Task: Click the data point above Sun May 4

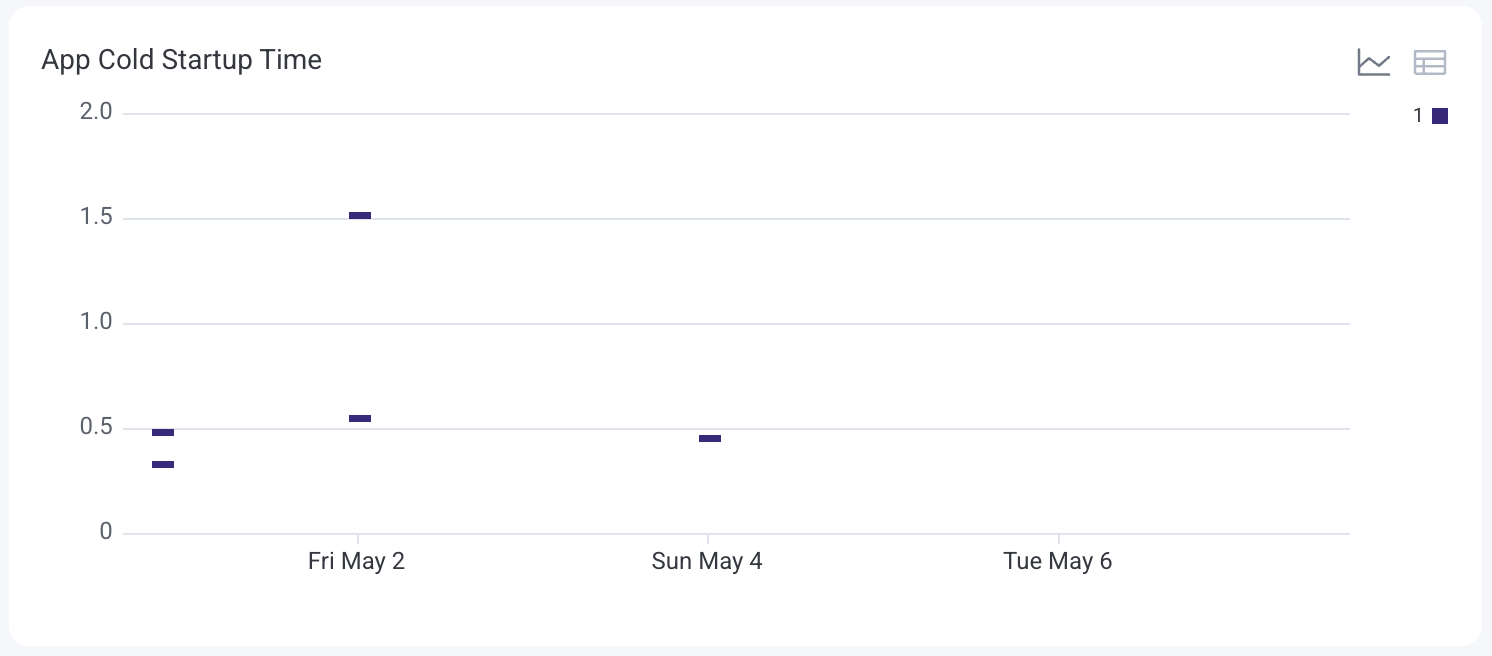Action: tap(709, 438)
